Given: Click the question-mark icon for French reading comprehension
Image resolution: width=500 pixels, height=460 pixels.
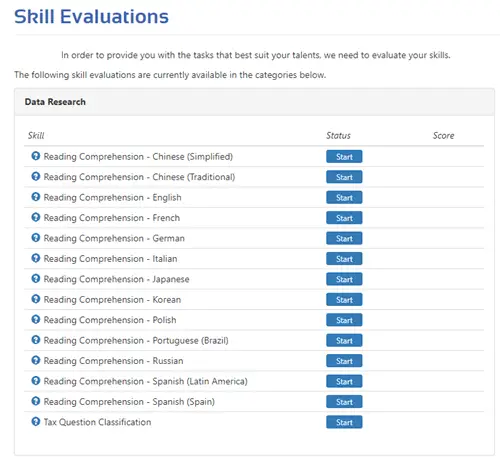Looking at the screenshot, I should (x=36, y=217).
